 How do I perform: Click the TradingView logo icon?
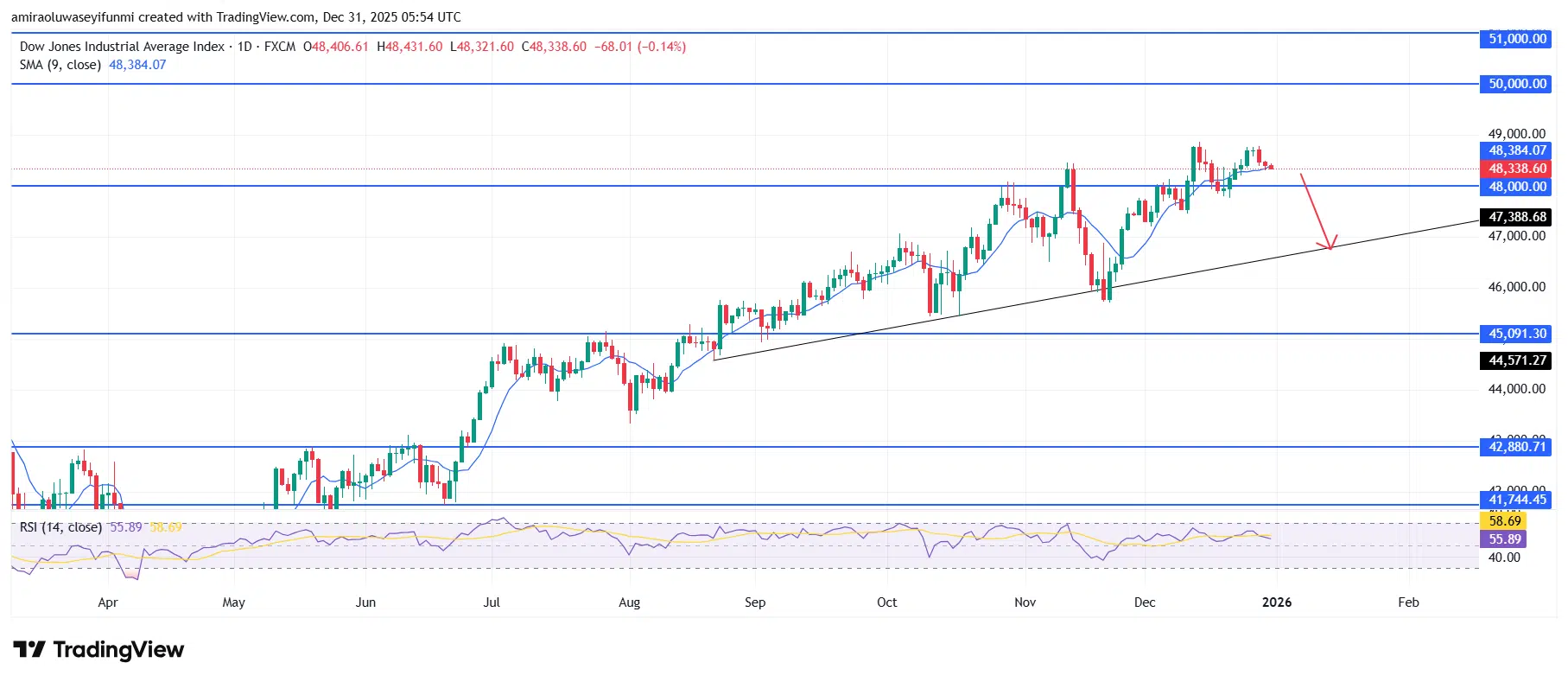[29, 649]
